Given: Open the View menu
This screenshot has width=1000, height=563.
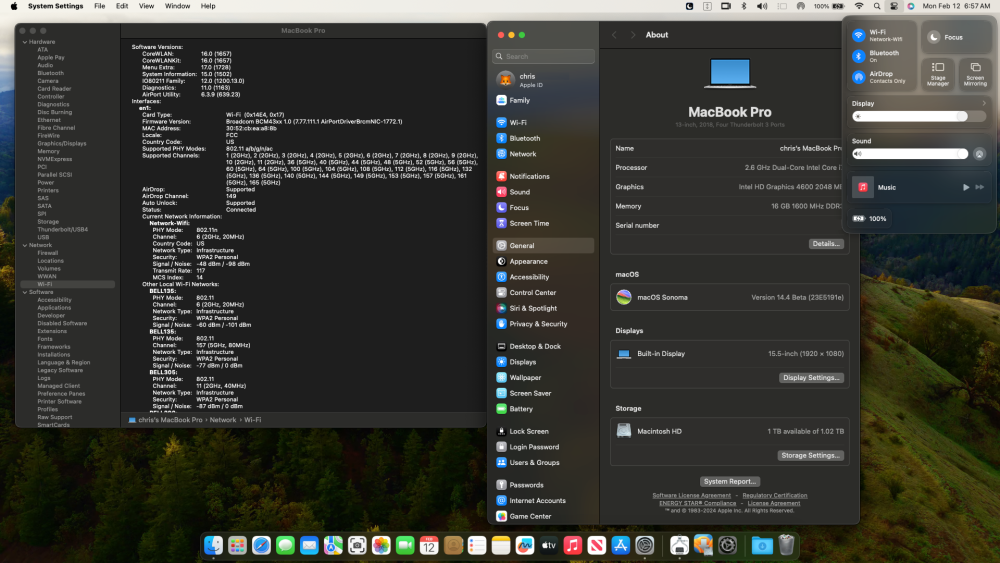Looking at the screenshot, I should coord(147,6).
